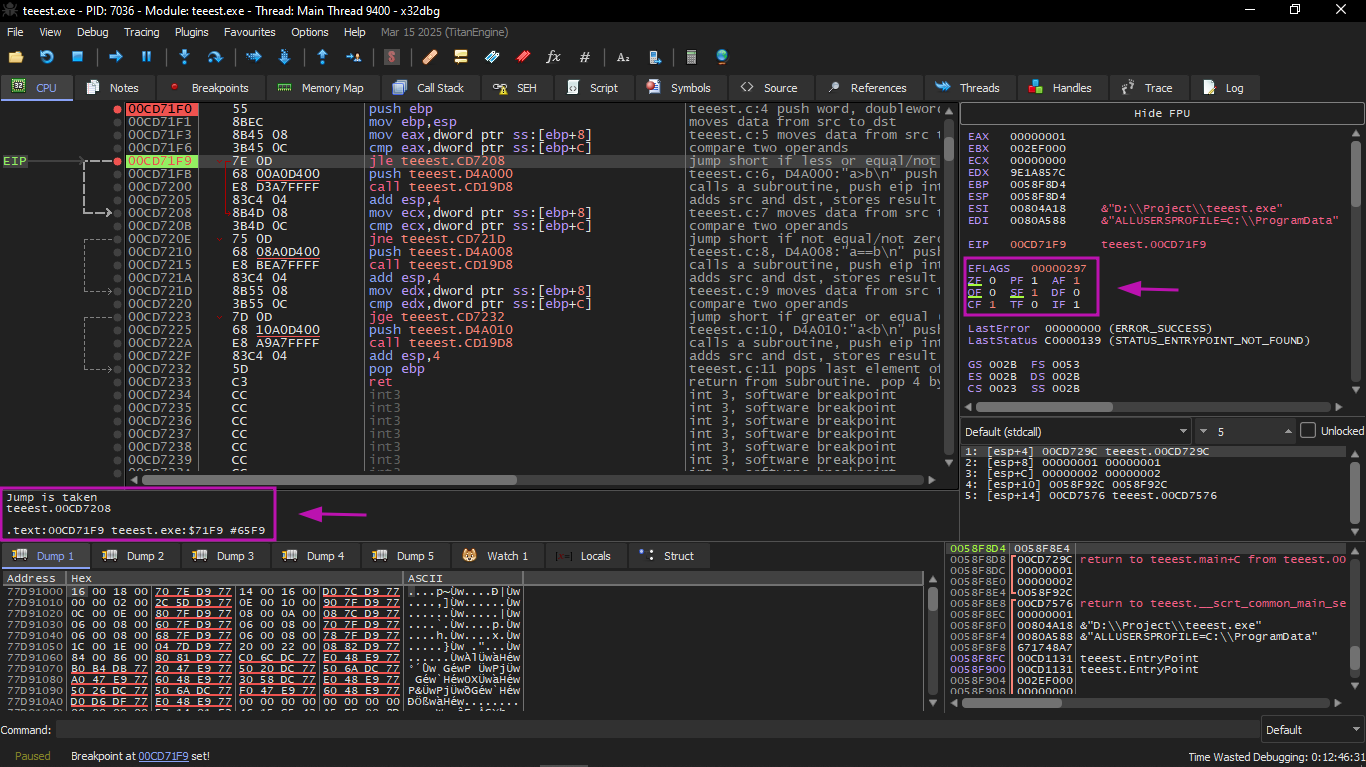This screenshot has width=1366, height=767.
Task: Toggle breakpoint at address 00CD71F0
Action: click(x=118, y=109)
